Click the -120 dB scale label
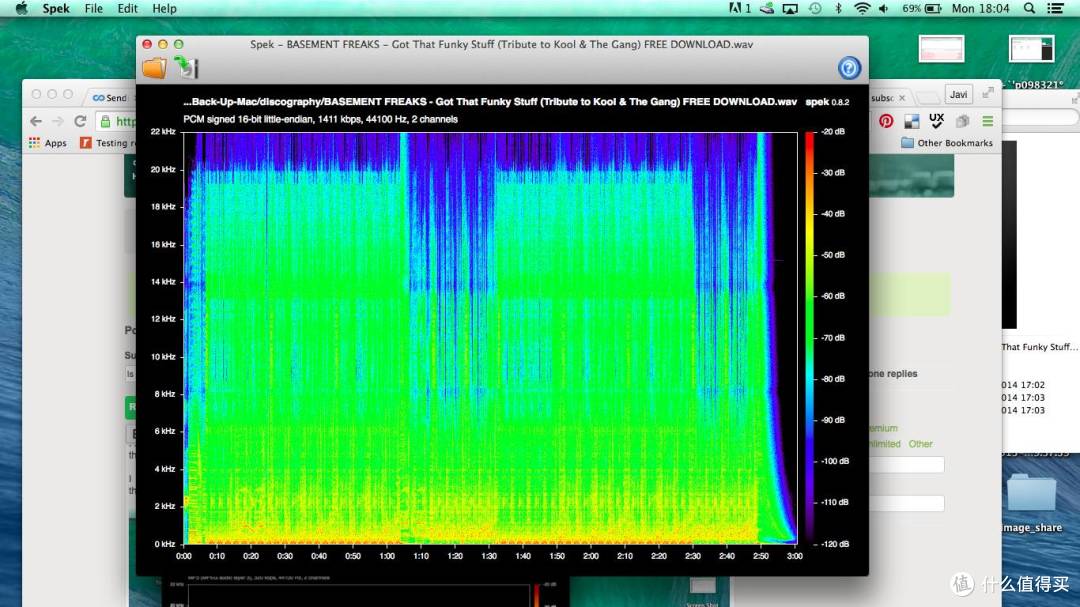 coord(834,544)
